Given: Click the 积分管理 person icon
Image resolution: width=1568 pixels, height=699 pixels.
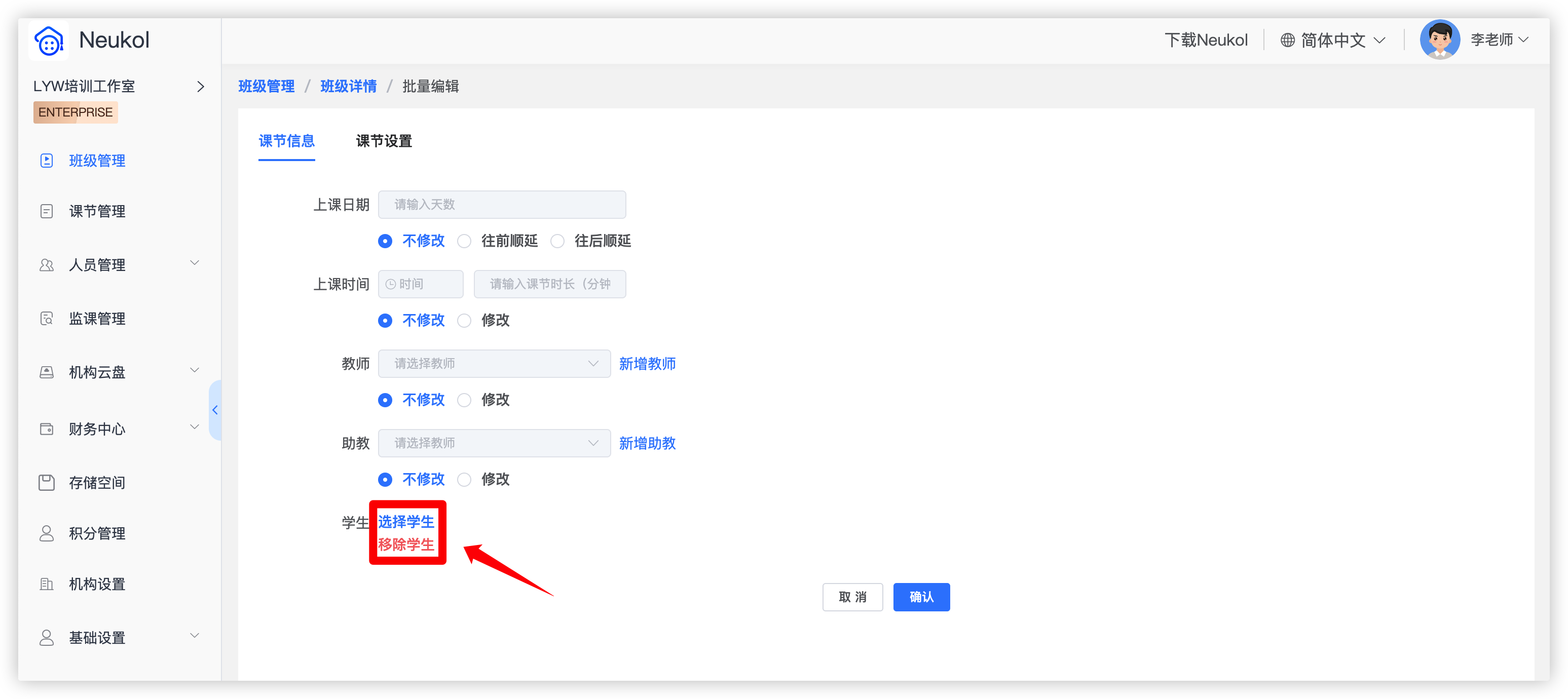Looking at the screenshot, I should [46, 533].
